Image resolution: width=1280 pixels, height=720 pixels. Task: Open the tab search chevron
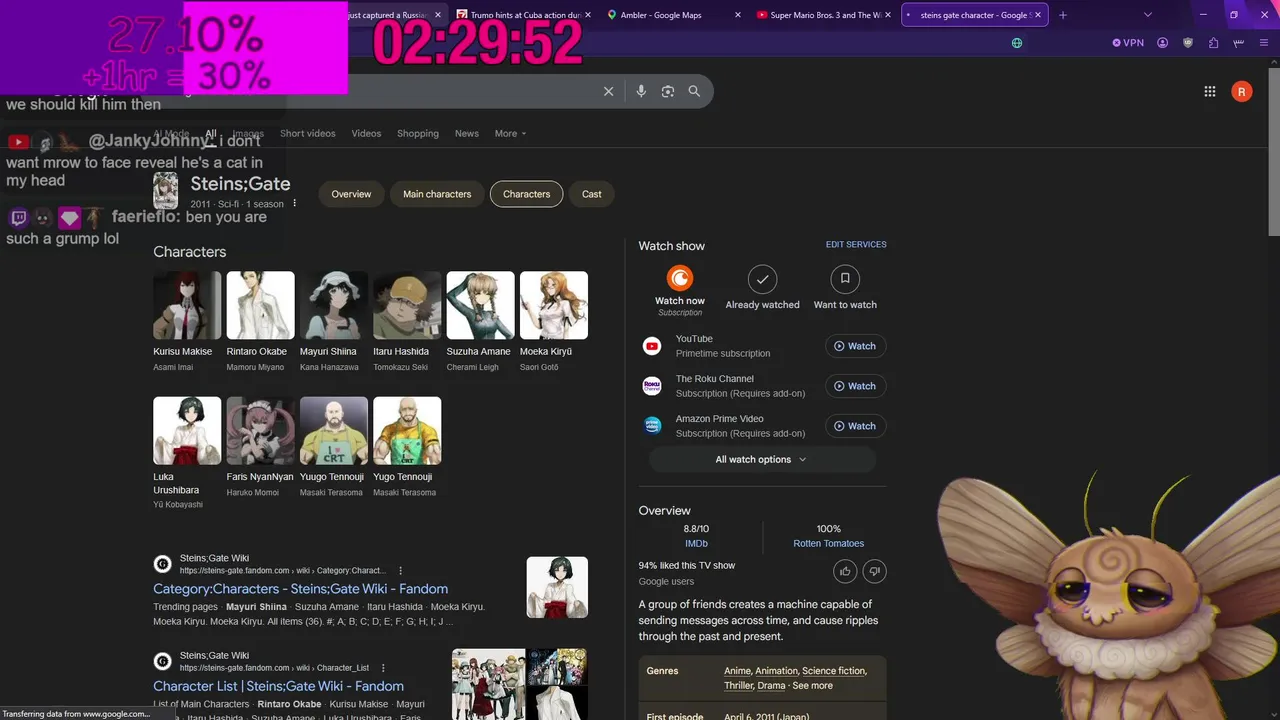[1148, 15]
